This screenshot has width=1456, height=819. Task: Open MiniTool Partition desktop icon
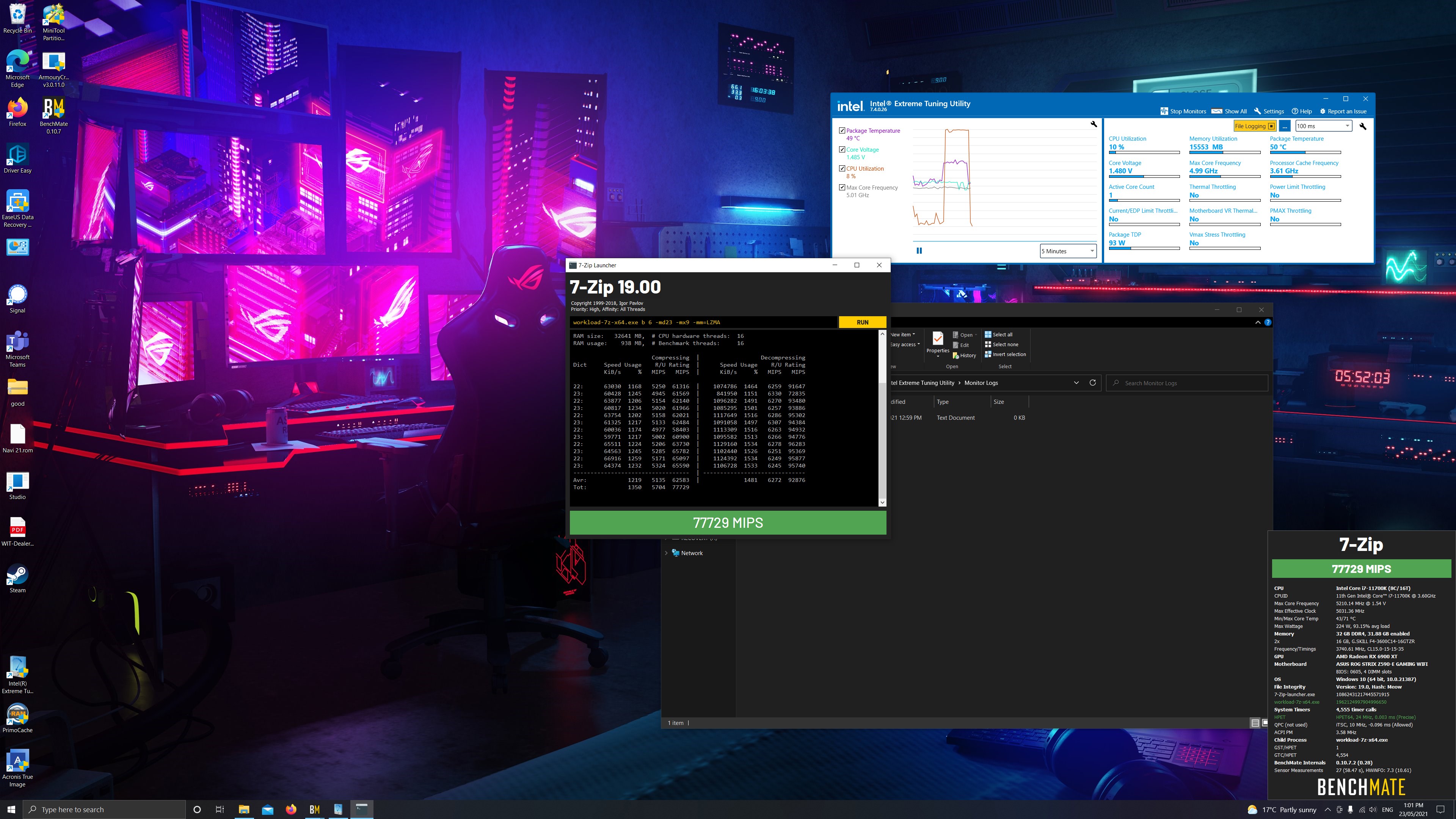coord(54,23)
